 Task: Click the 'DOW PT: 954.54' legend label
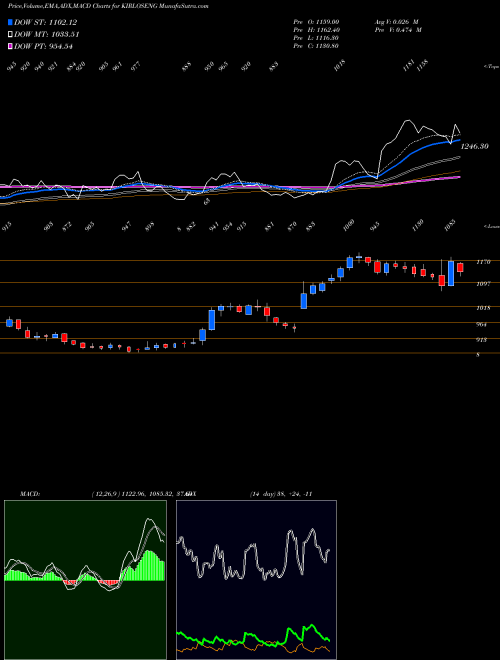point(43,46)
